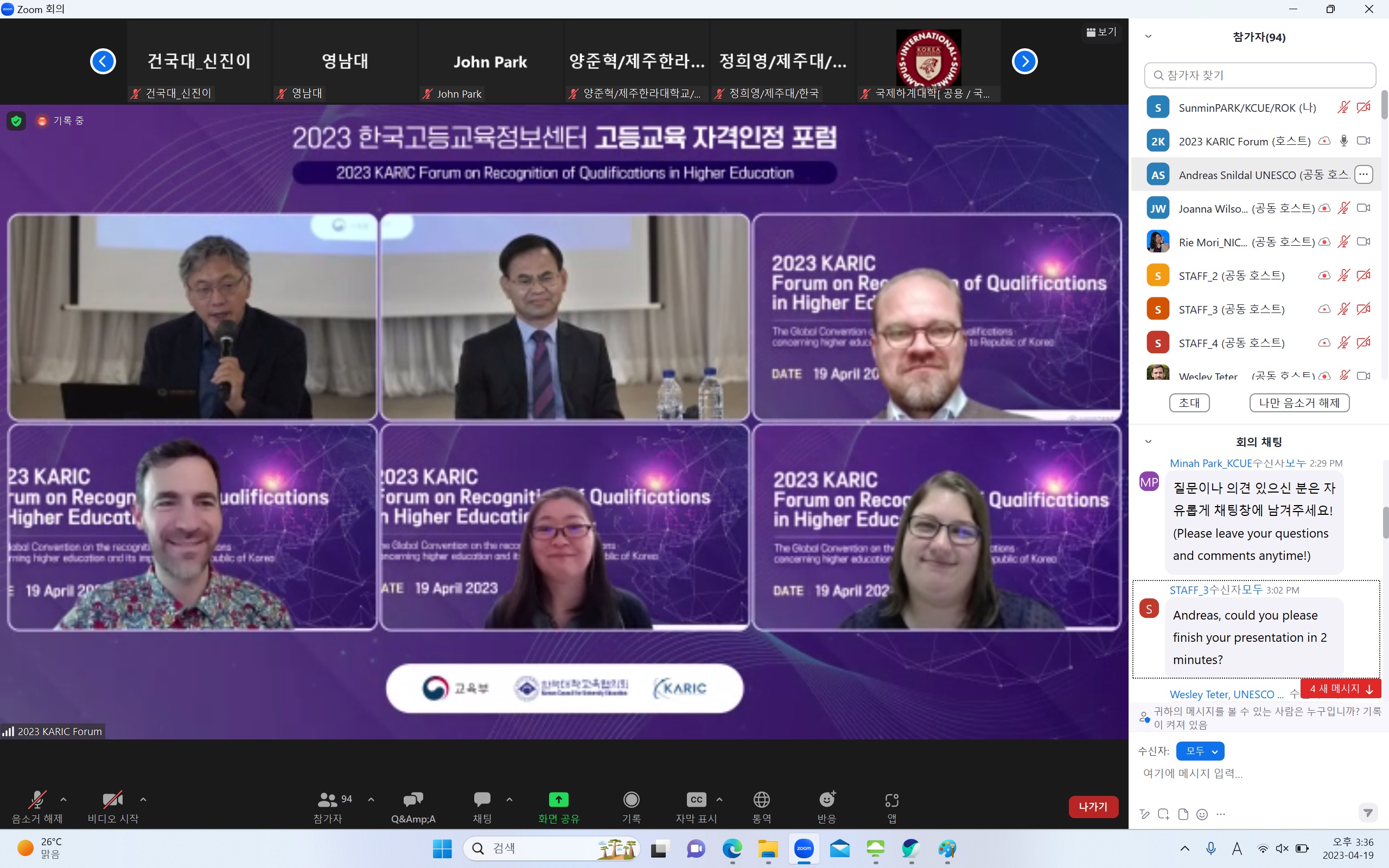Show previous video thumbnails with left arrow
Viewport: 1389px width, 868px height.
pos(103,61)
